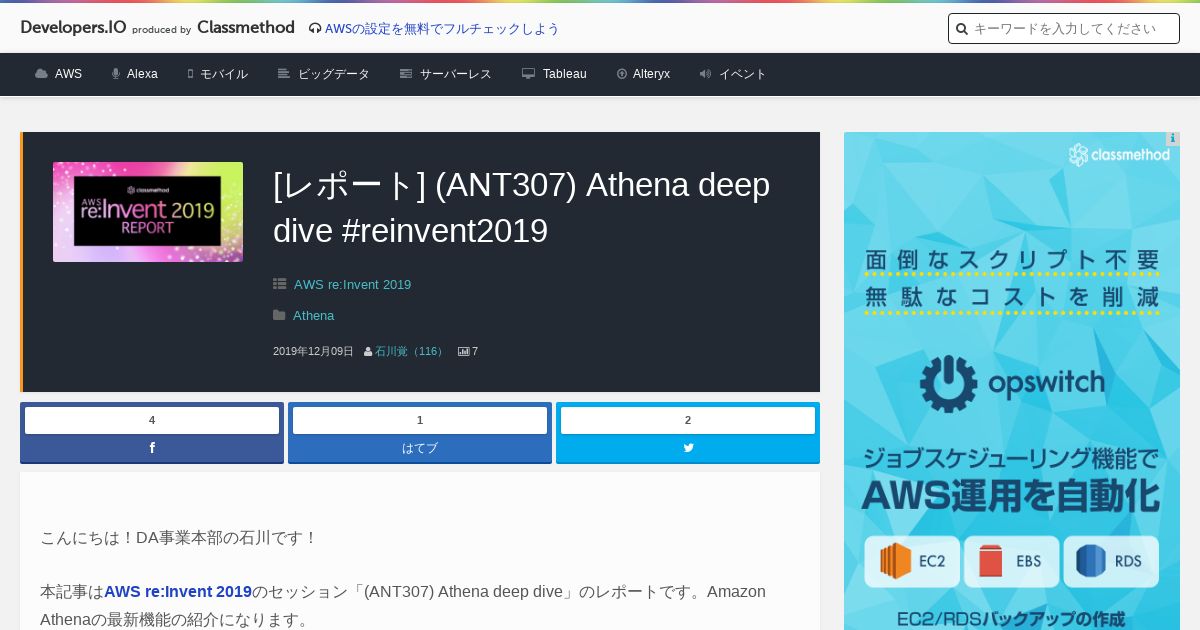
Task: Click the greeting text こんにちは！DA事業本部の石川です！
Action: [x=178, y=538]
